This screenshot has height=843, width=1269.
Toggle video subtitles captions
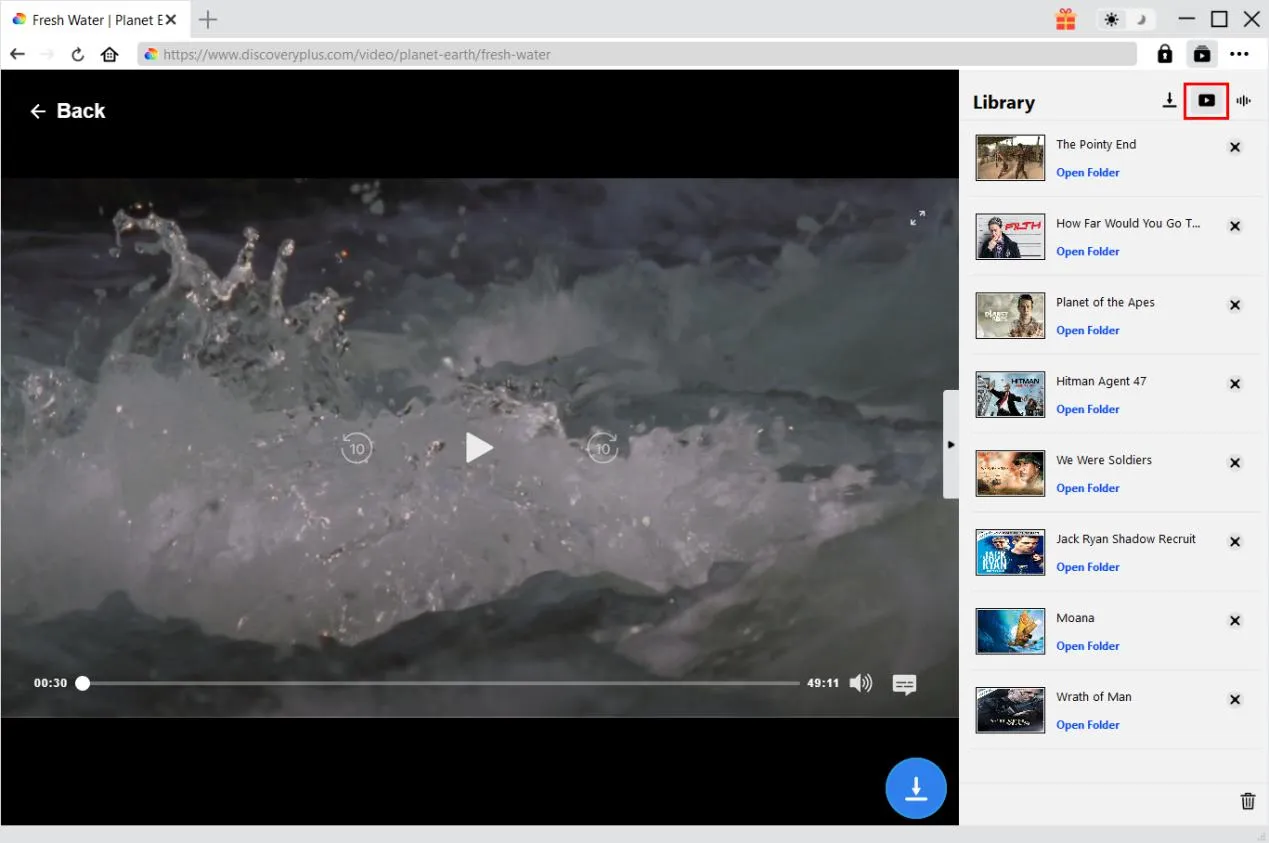(x=904, y=684)
